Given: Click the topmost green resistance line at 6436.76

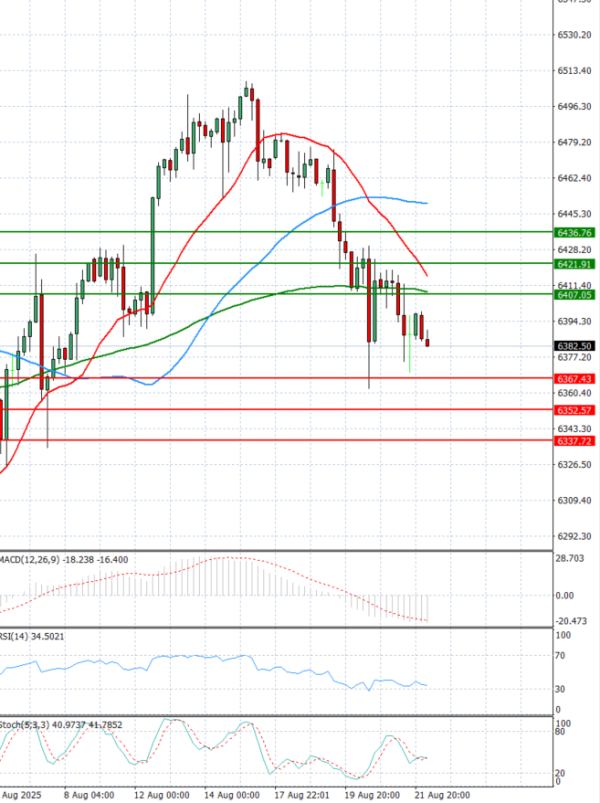Looking at the screenshot, I should (x=276, y=232).
